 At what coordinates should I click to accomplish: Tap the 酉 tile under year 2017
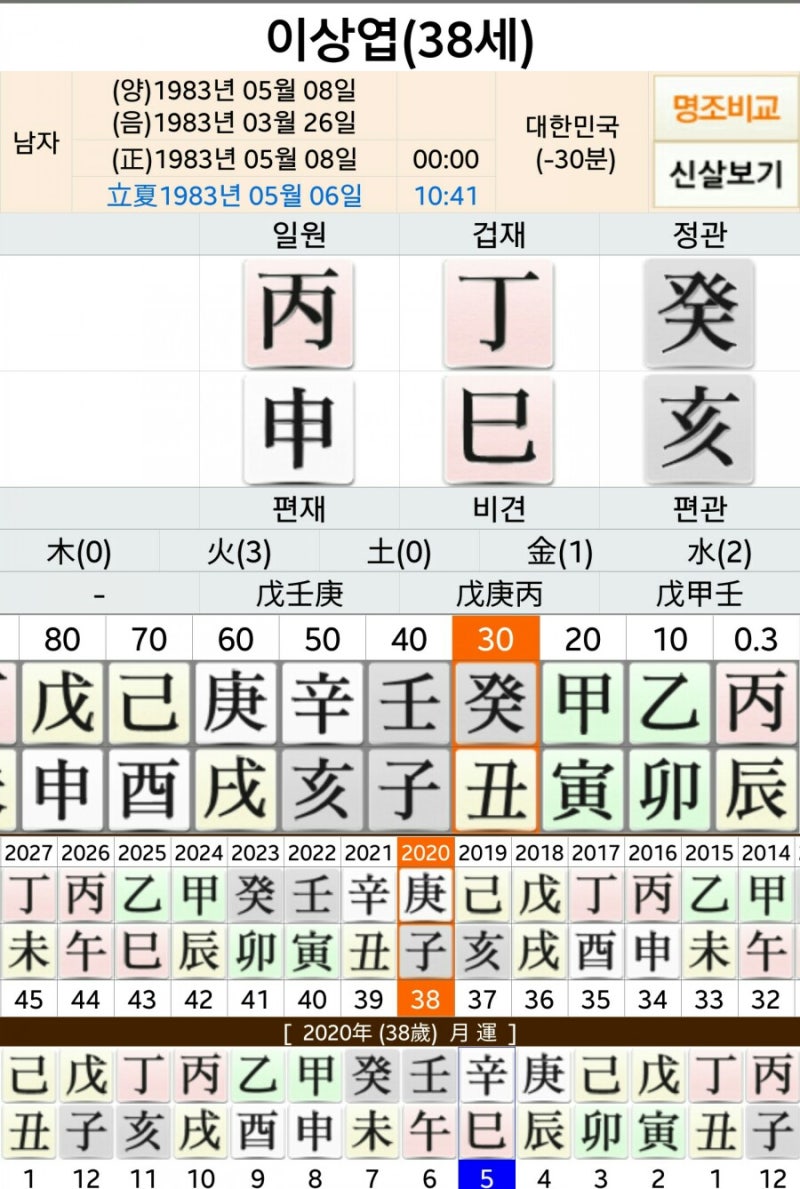click(595, 951)
